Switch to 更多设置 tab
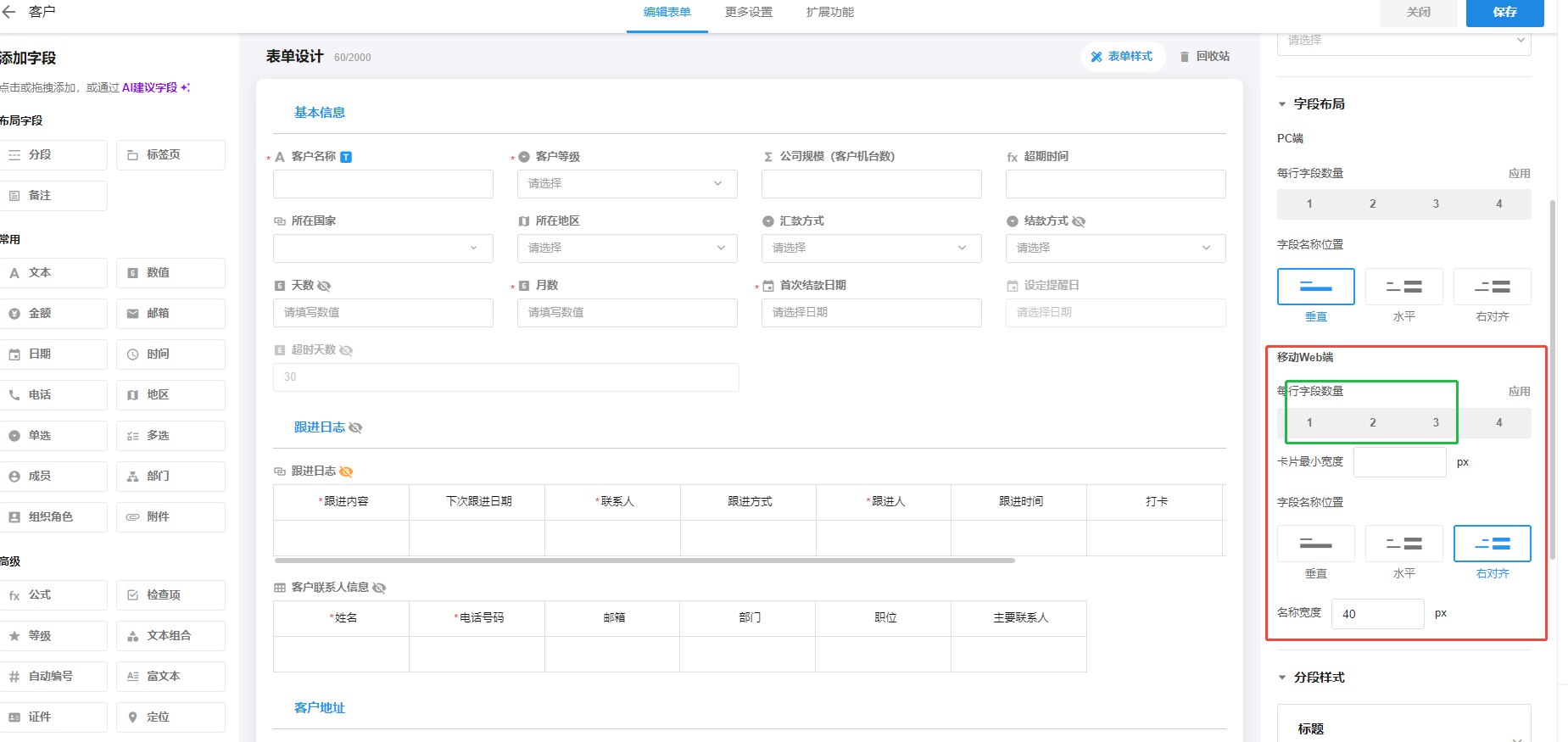 pyautogui.click(x=749, y=13)
